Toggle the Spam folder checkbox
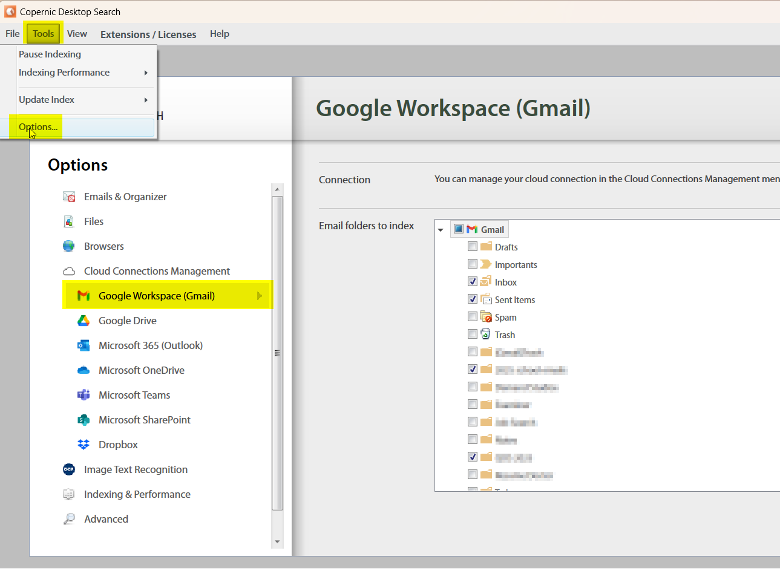The image size is (780, 570). point(473,317)
